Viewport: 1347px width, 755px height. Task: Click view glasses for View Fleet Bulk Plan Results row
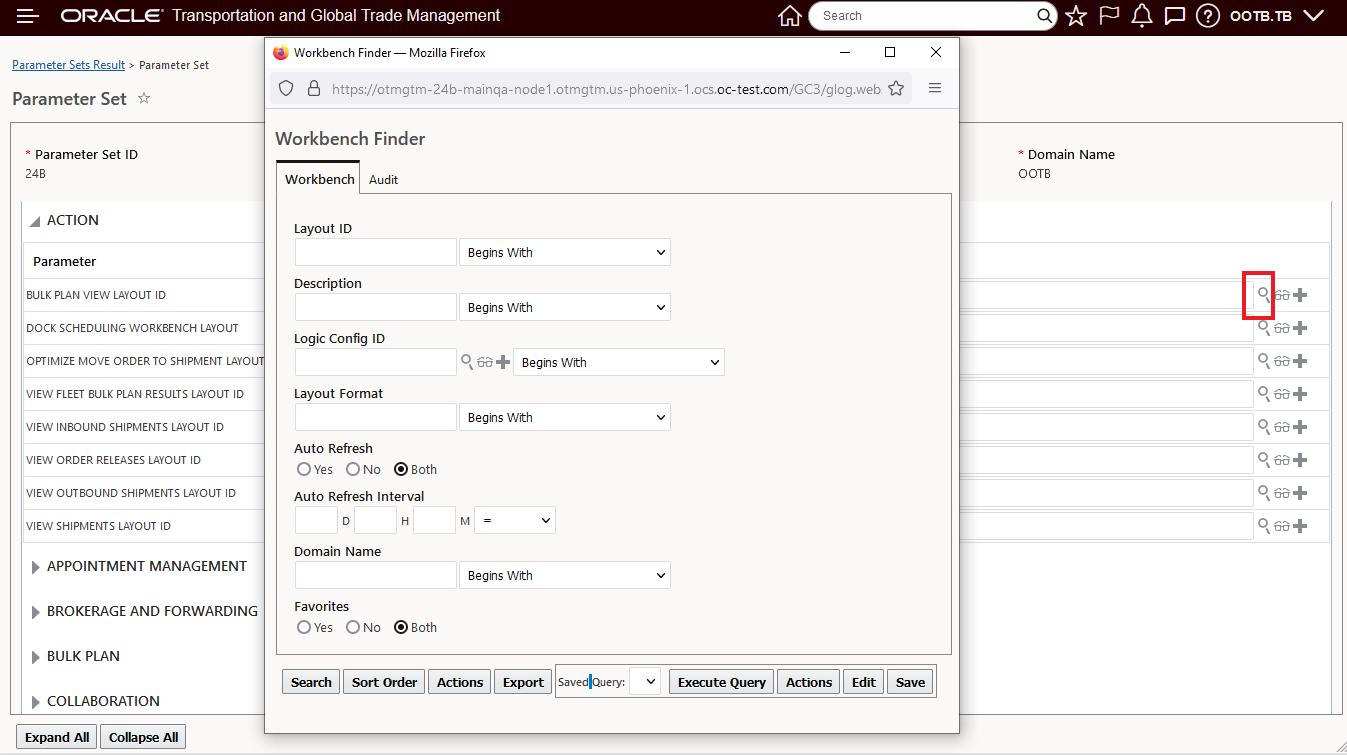(1282, 394)
